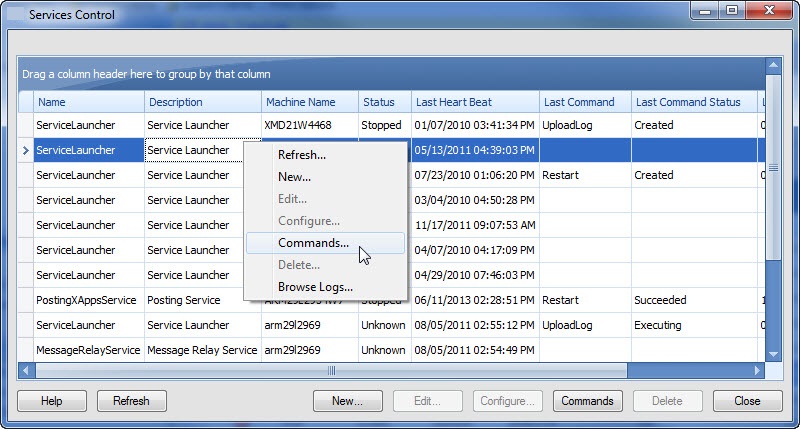The image size is (800, 429).
Task: Open Commands... from the context menu
Action: click(x=313, y=243)
